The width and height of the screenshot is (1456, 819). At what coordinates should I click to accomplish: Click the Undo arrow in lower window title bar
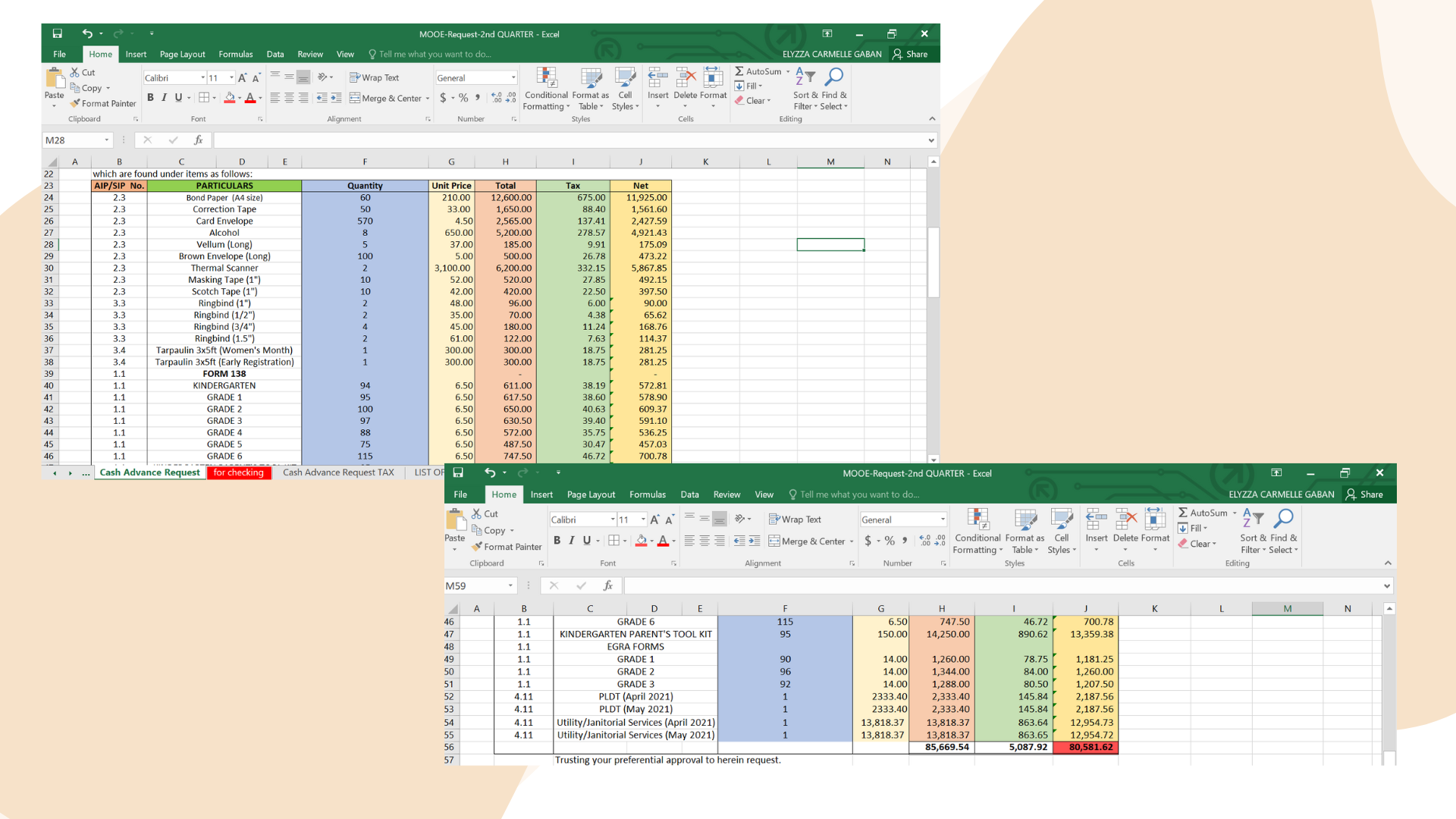tap(490, 472)
